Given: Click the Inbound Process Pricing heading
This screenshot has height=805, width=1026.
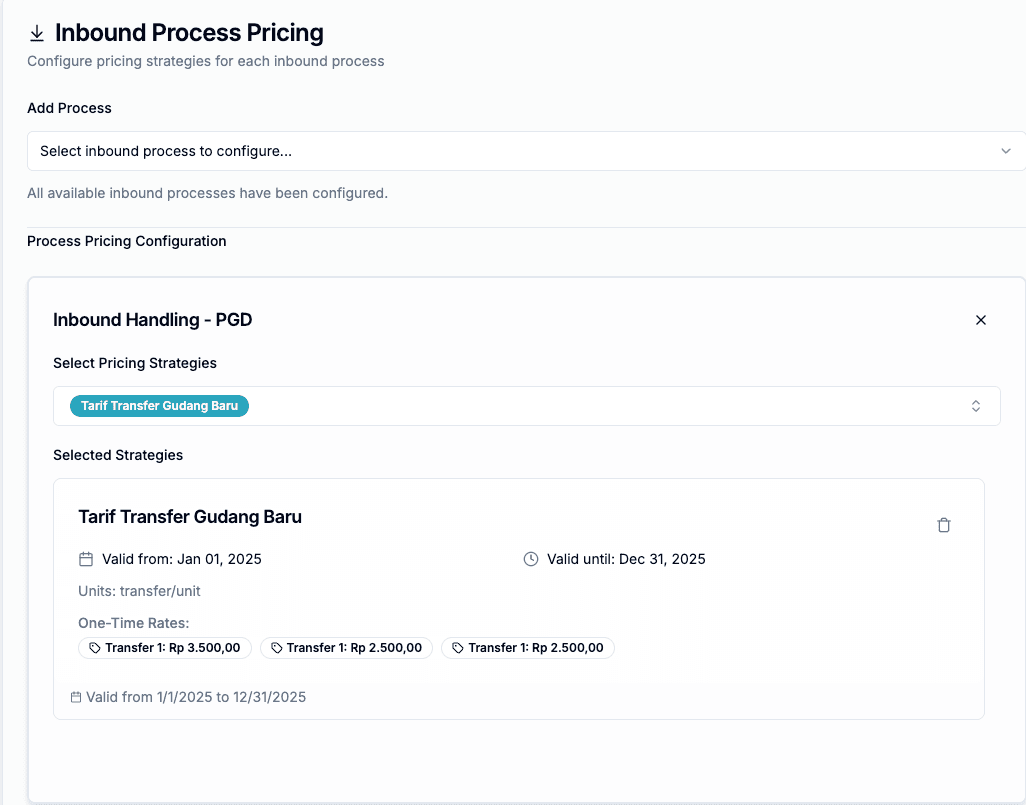Looking at the screenshot, I should coord(190,32).
